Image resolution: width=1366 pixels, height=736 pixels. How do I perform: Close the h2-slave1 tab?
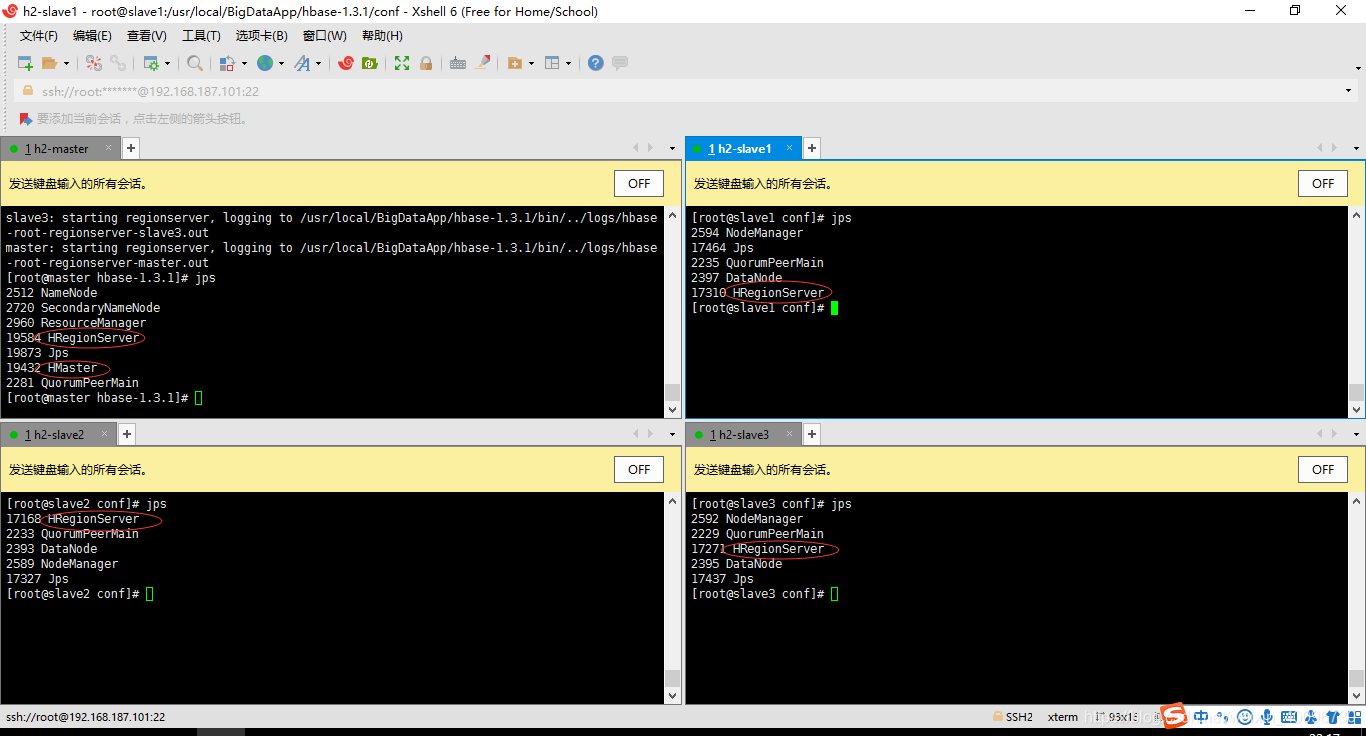point(789,148)
